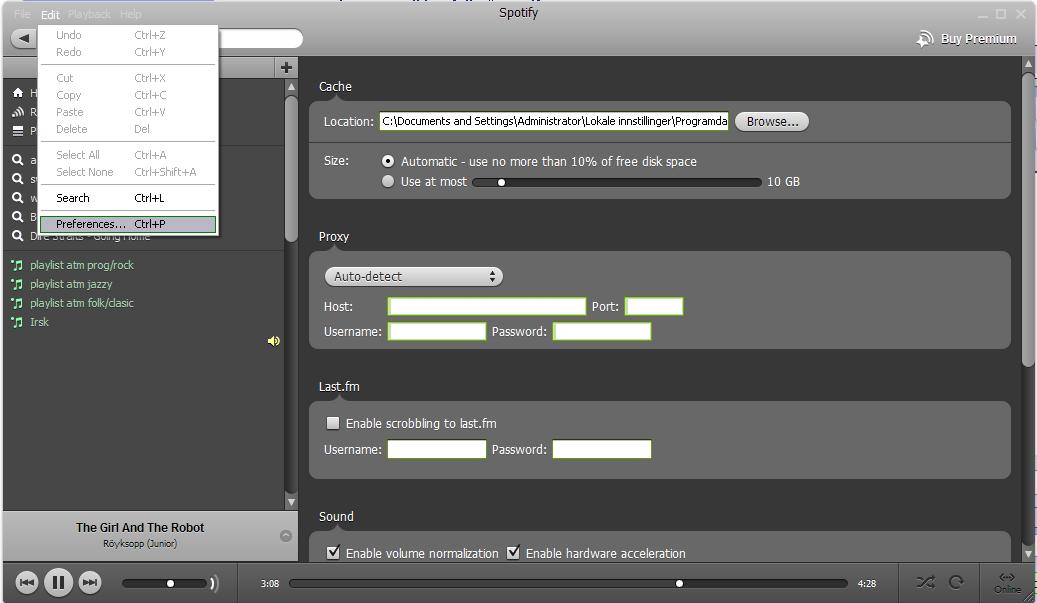Skip to previous track
1037x603 pixels.
(27, 583)
